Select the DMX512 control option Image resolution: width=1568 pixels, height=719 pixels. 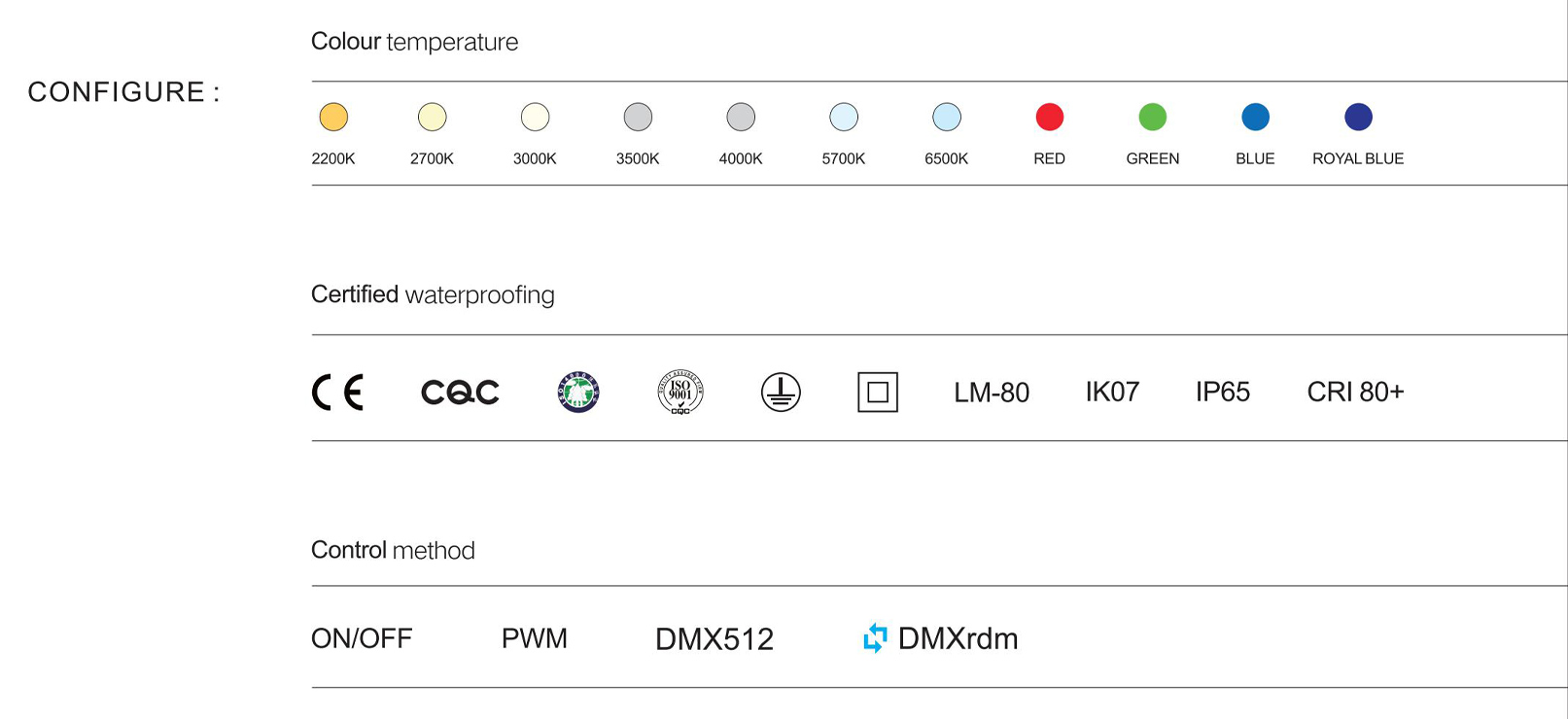tap(714, 638)
